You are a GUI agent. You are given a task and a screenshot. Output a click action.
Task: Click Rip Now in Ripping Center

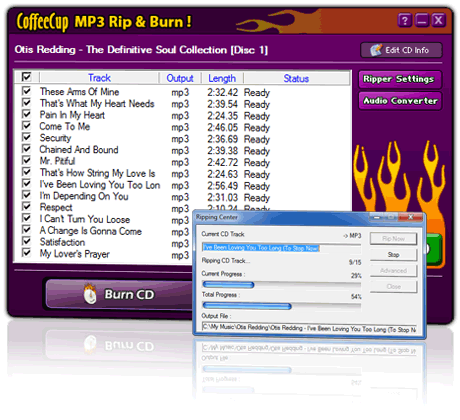pyautogui.click(x=393, y=239)
